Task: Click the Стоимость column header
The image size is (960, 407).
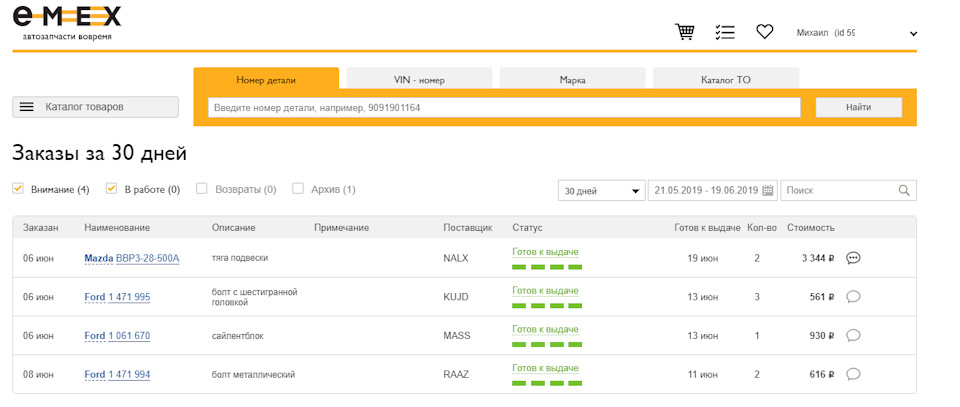Action: point(811,228)
